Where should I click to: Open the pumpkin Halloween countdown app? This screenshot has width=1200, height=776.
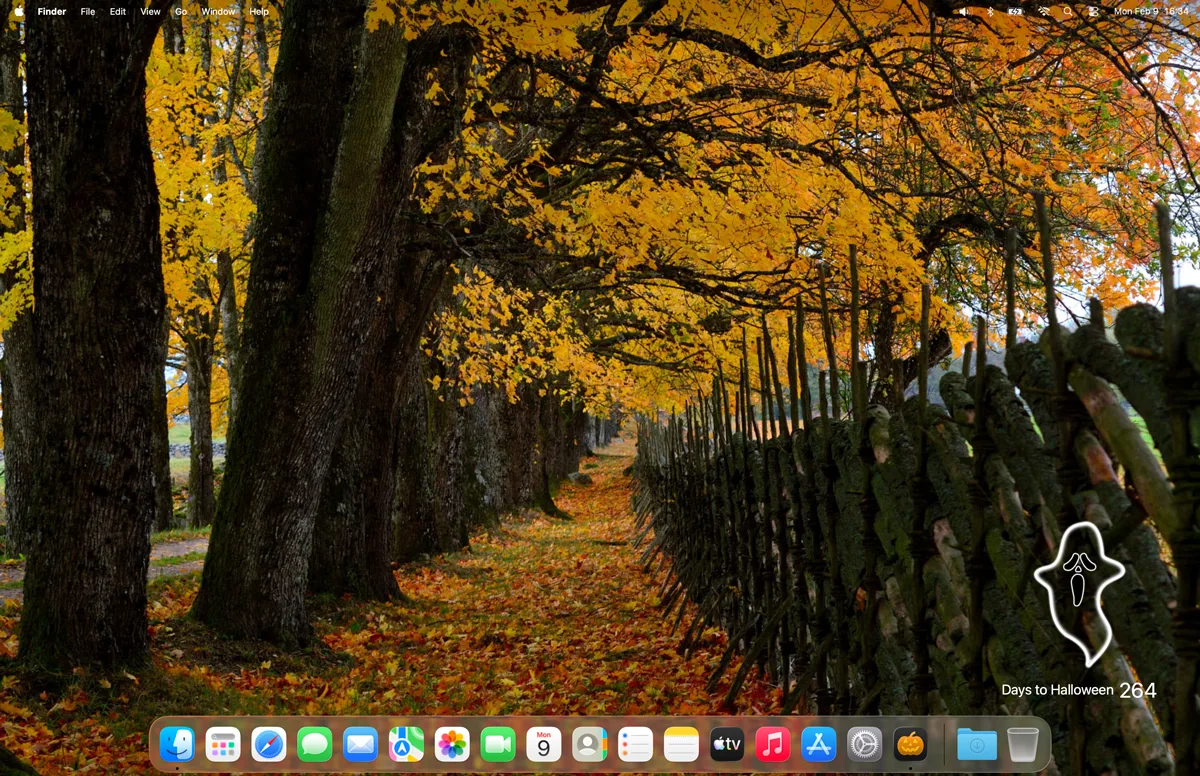pyautogui.click(x=910, y=744)
